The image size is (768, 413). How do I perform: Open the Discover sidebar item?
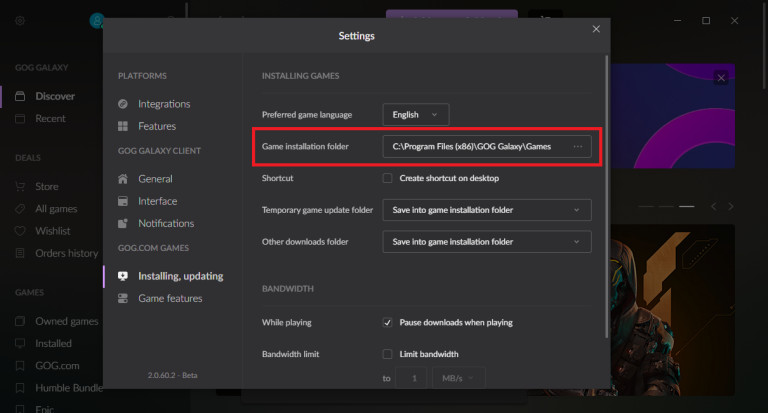coord(54,96)
